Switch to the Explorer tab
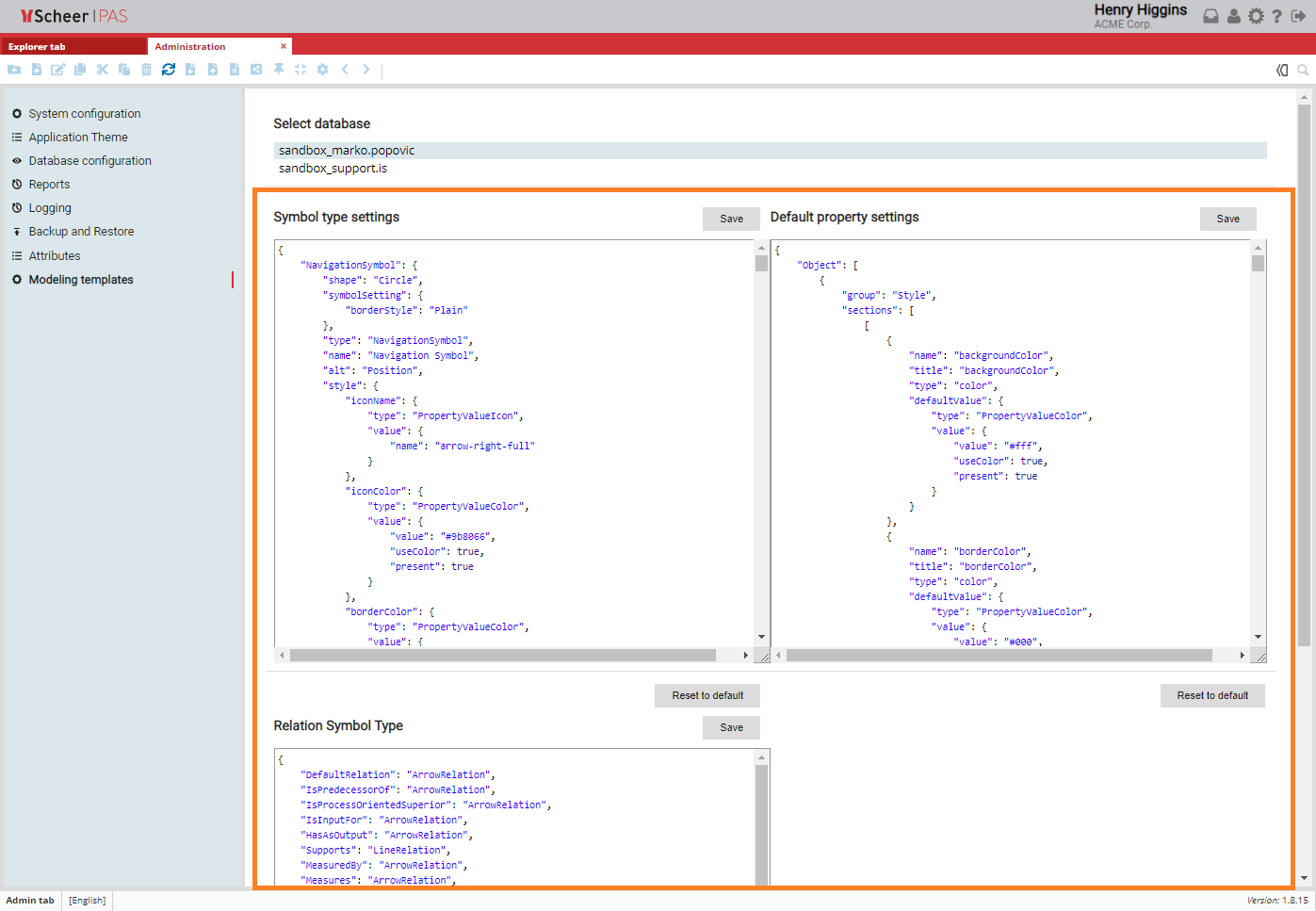Viewport: 1316px width, 911px height. (x=38, y=46)
